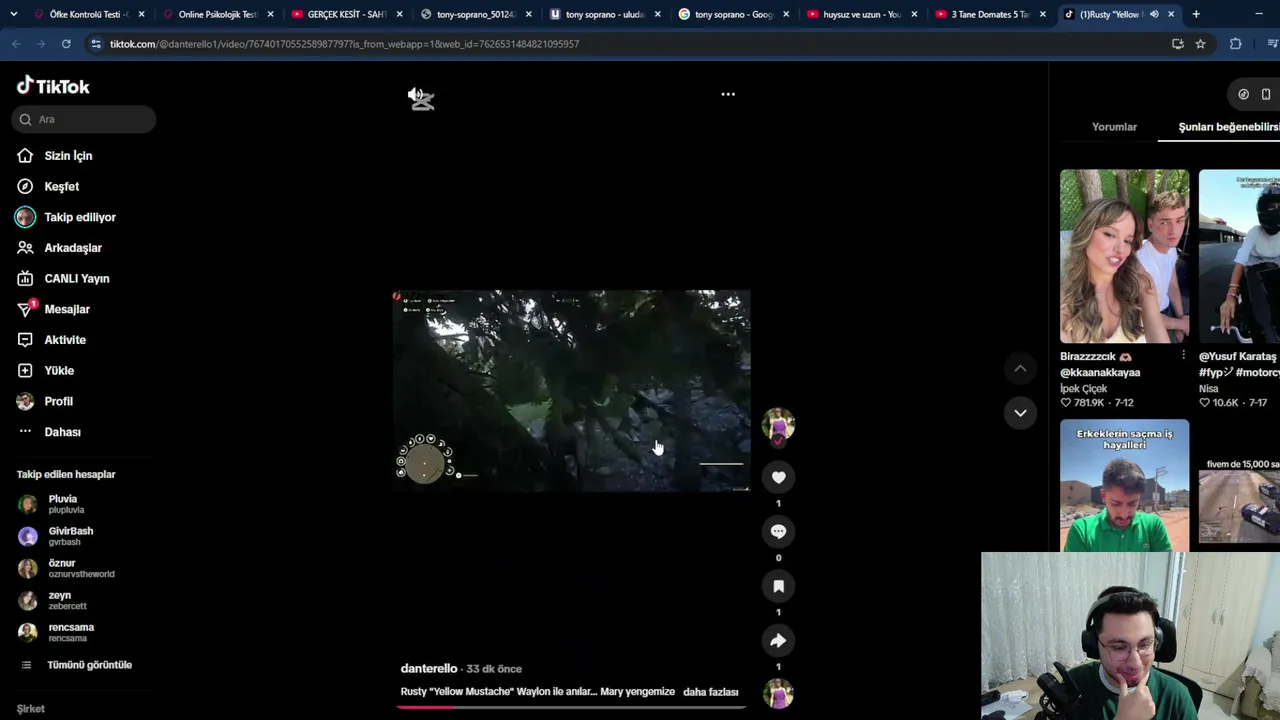Go to the next video
1280x720 pixels.
point(1020,413)
